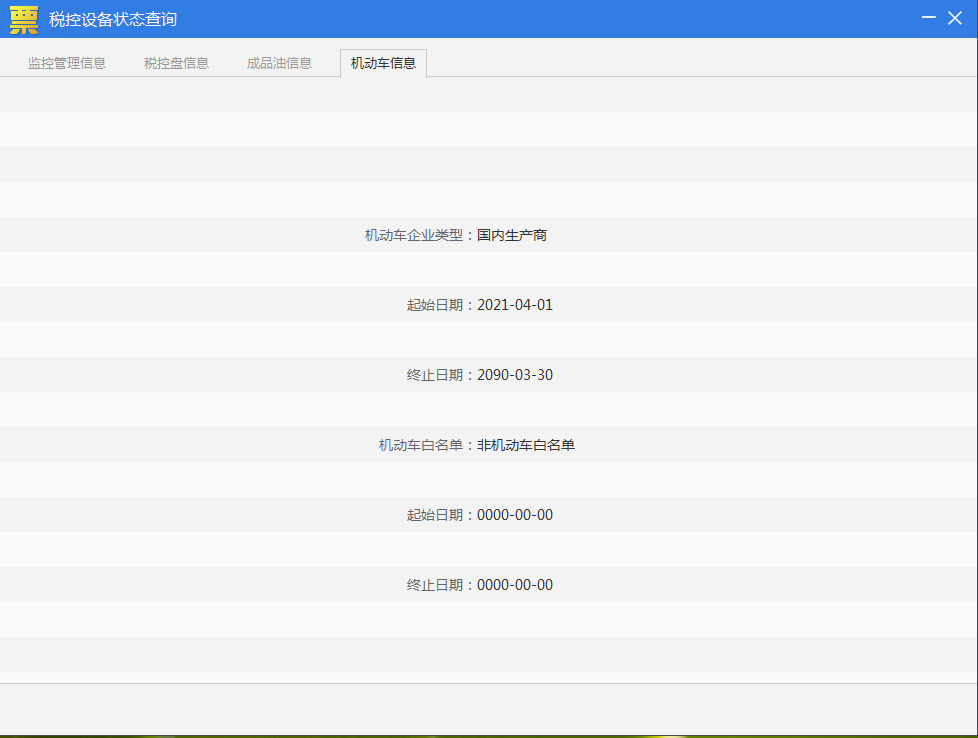The height and width of the screenshot is (738, 978).
Task: Go to the 成品油信息 tab
Action: pos(279,63)
